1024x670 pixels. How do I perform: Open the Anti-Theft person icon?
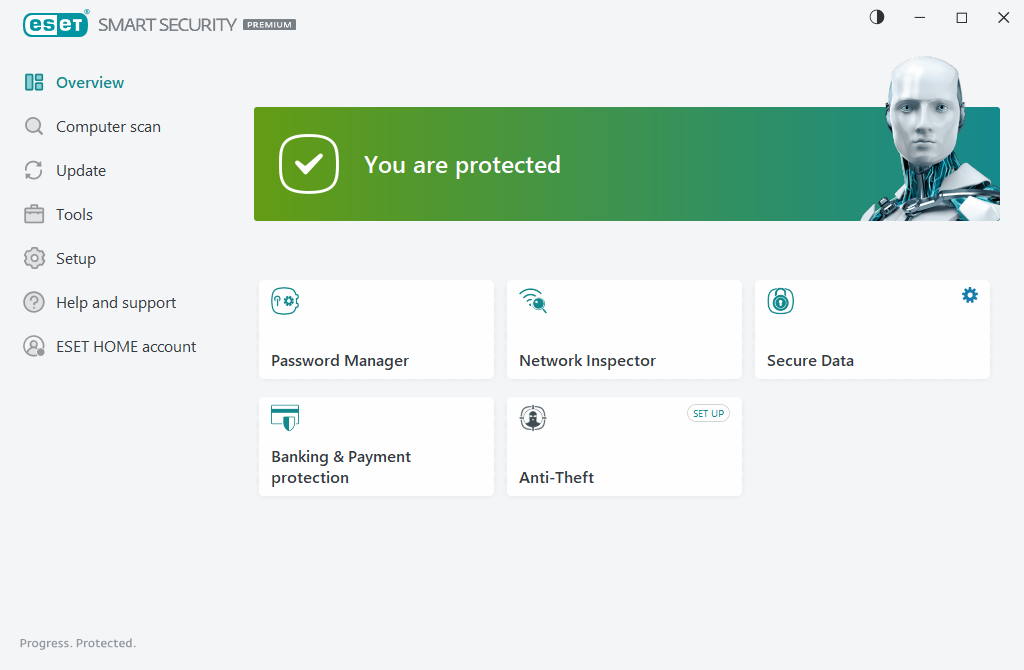[x=533, y=418]
